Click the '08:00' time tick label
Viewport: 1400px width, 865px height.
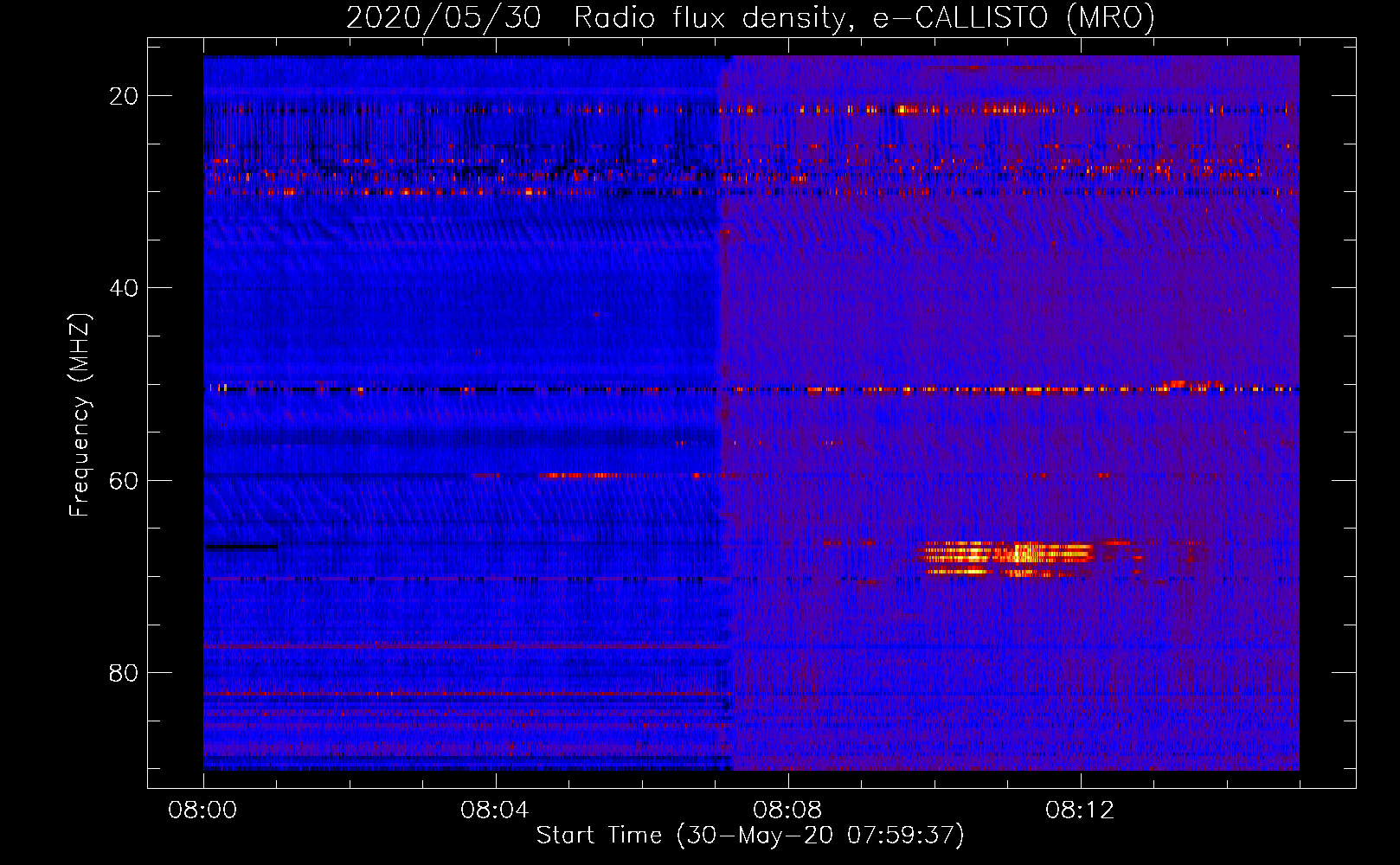pyautogui.click(x=202, y=811)
